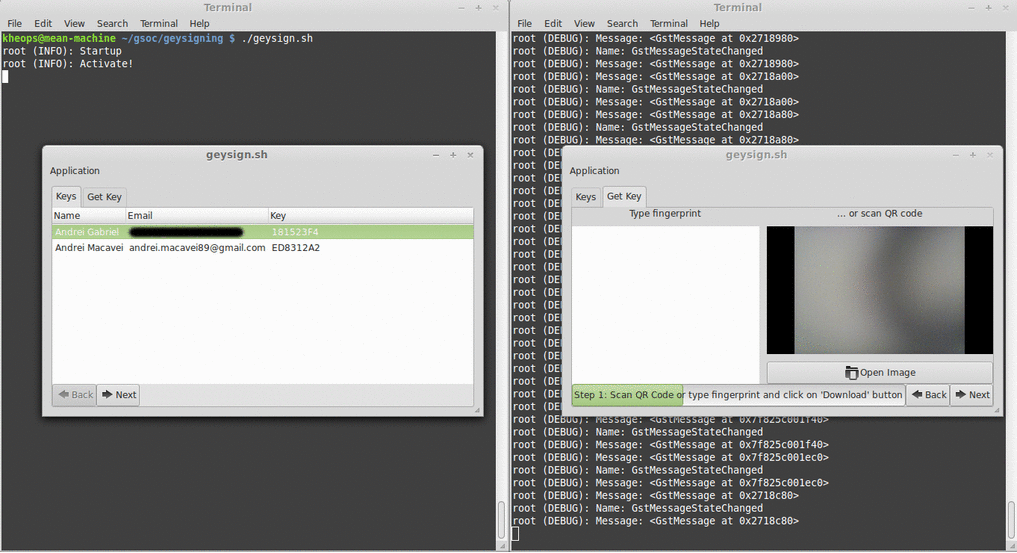Image resolution: width=1017 pixels, height=553 pixels.
Task: Click key ID ED8312A2
Action: pos(295,248)
